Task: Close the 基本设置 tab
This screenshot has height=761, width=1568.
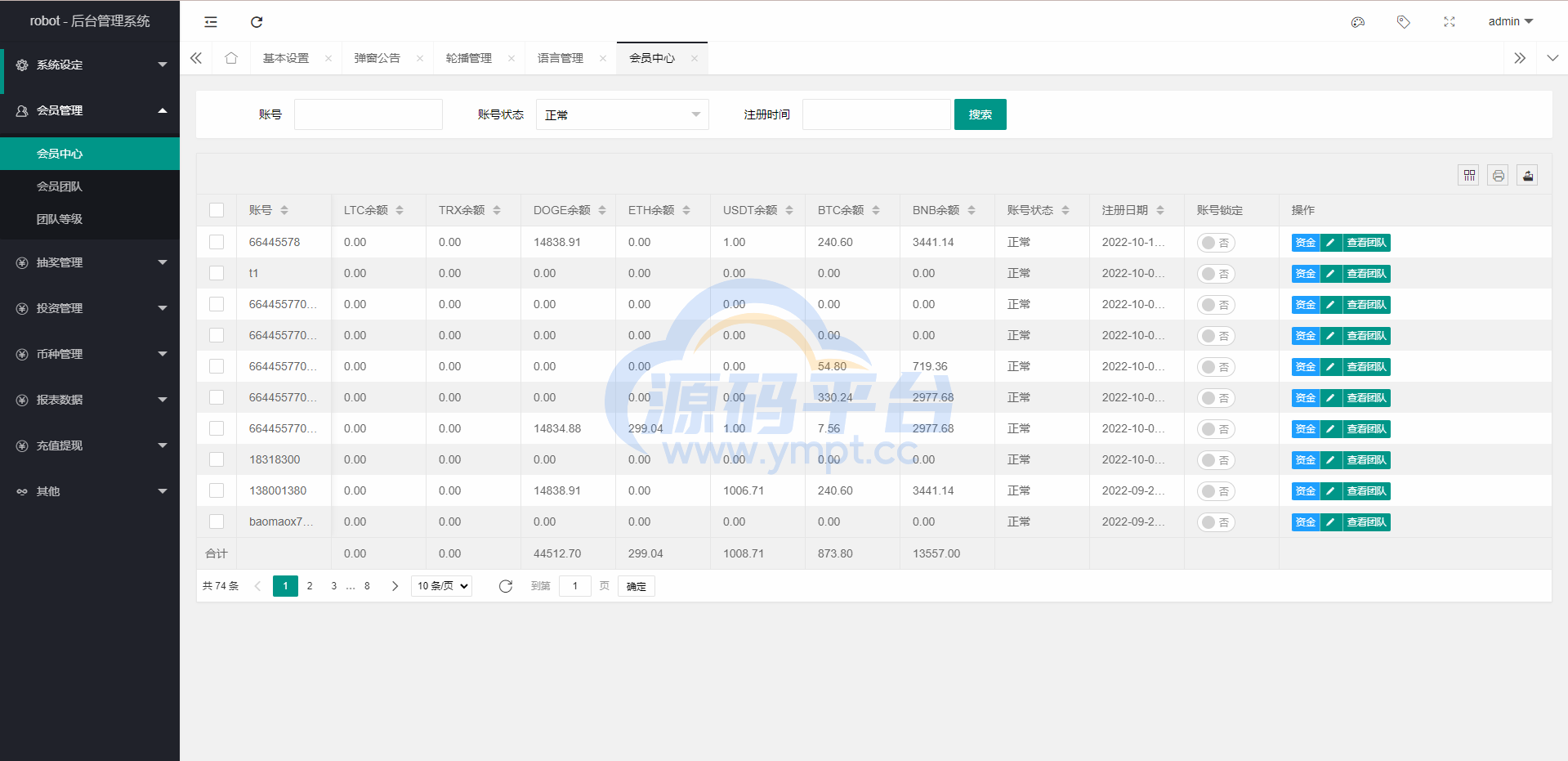Action: pos(328,58)
